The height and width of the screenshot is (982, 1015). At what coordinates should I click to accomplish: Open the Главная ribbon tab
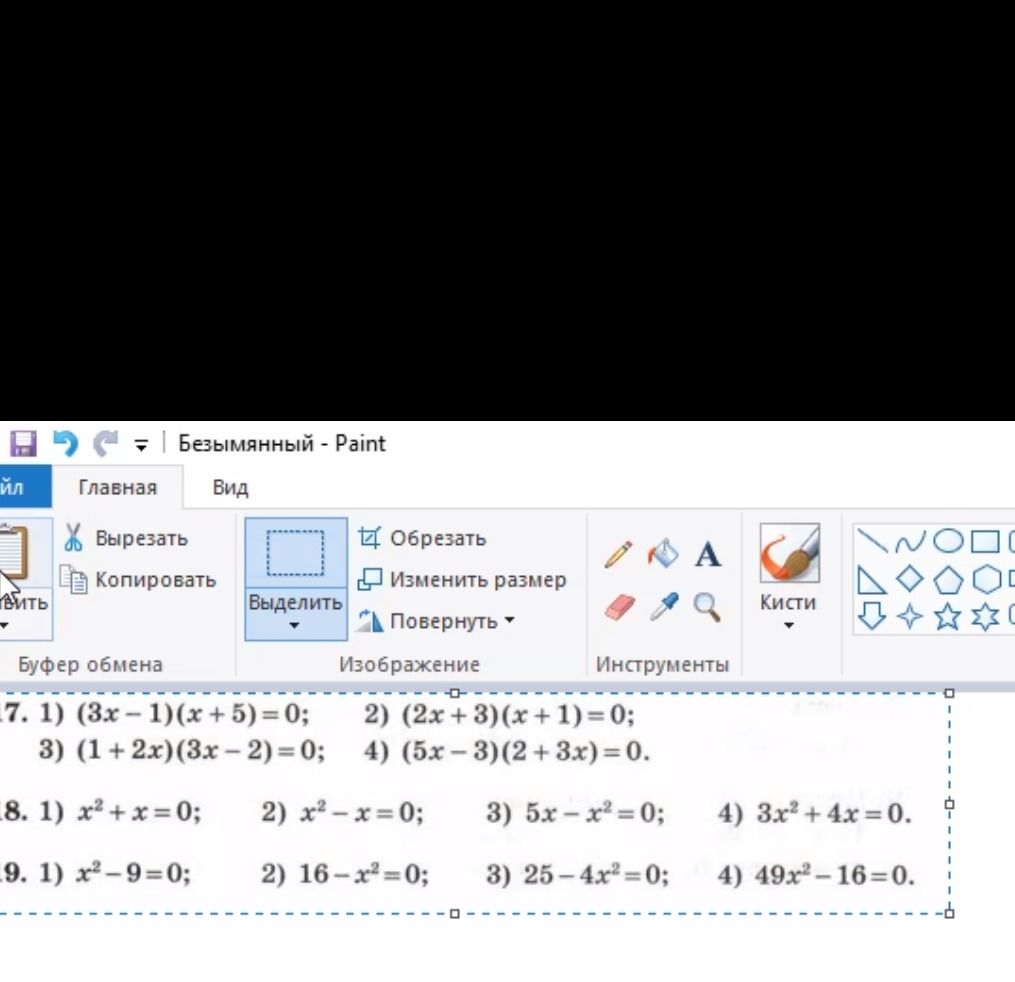118,487
